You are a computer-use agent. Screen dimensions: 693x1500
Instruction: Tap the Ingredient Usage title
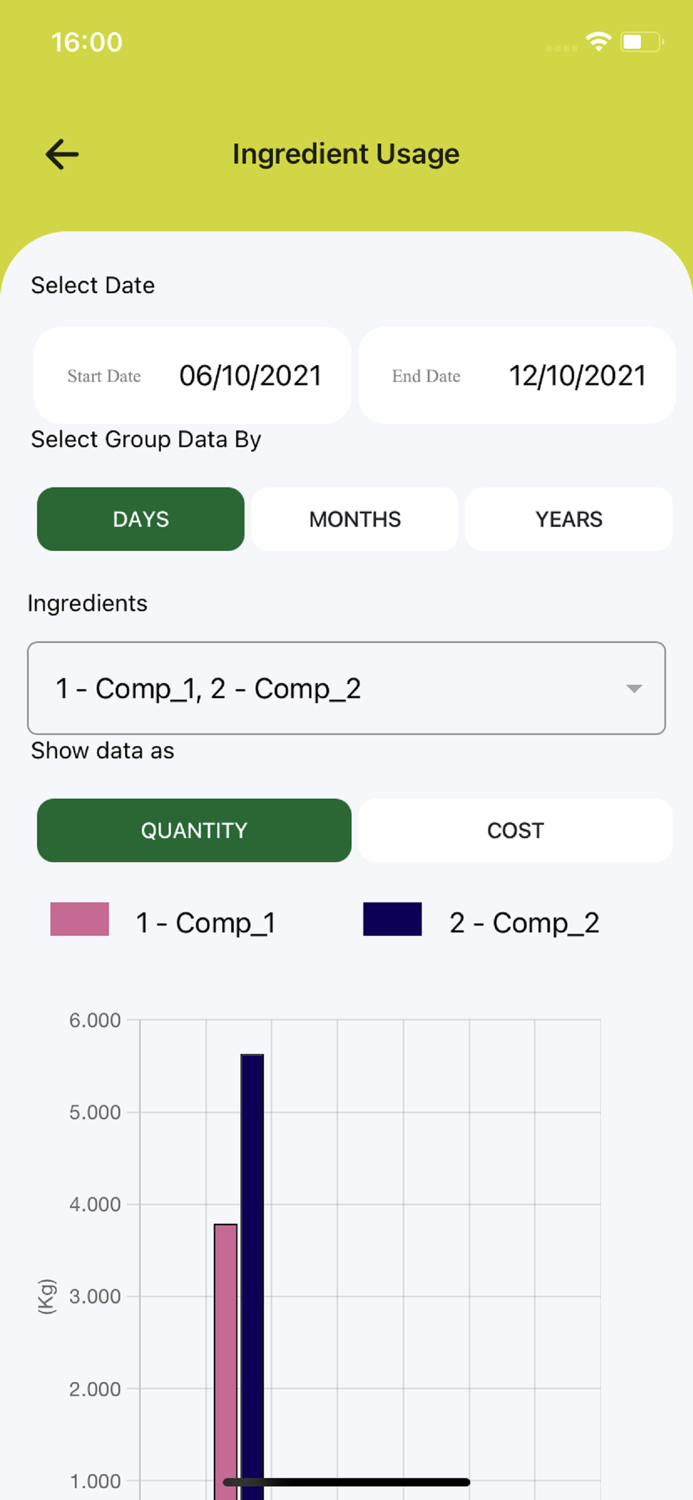click(346, 154)
